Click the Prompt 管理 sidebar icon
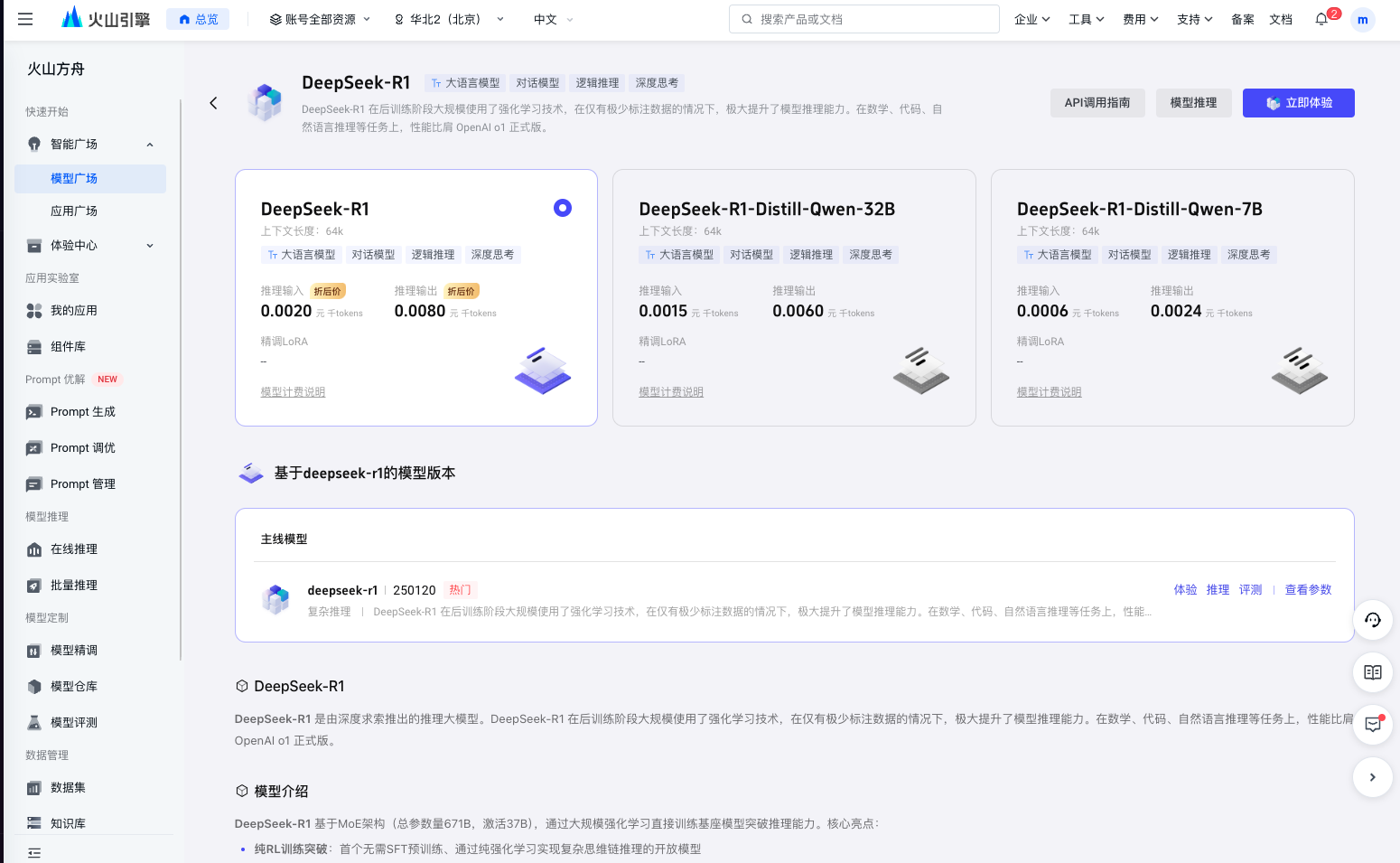1400x863 pixels. tap(34, 483)
